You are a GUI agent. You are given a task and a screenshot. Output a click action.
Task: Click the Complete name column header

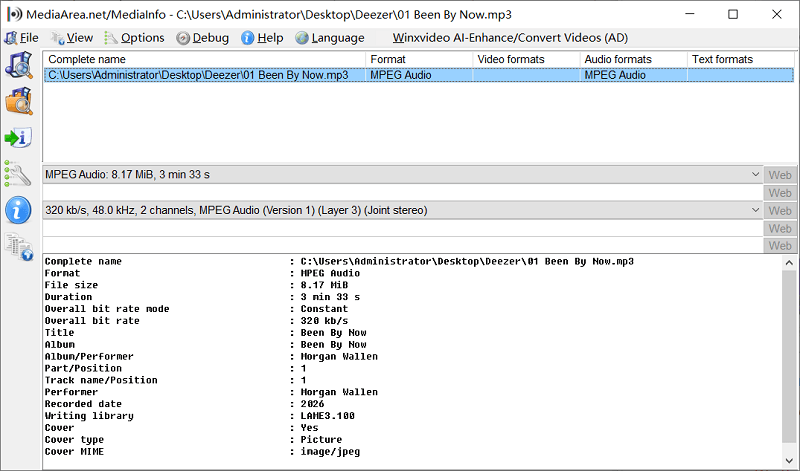click(x=205, y=59)
